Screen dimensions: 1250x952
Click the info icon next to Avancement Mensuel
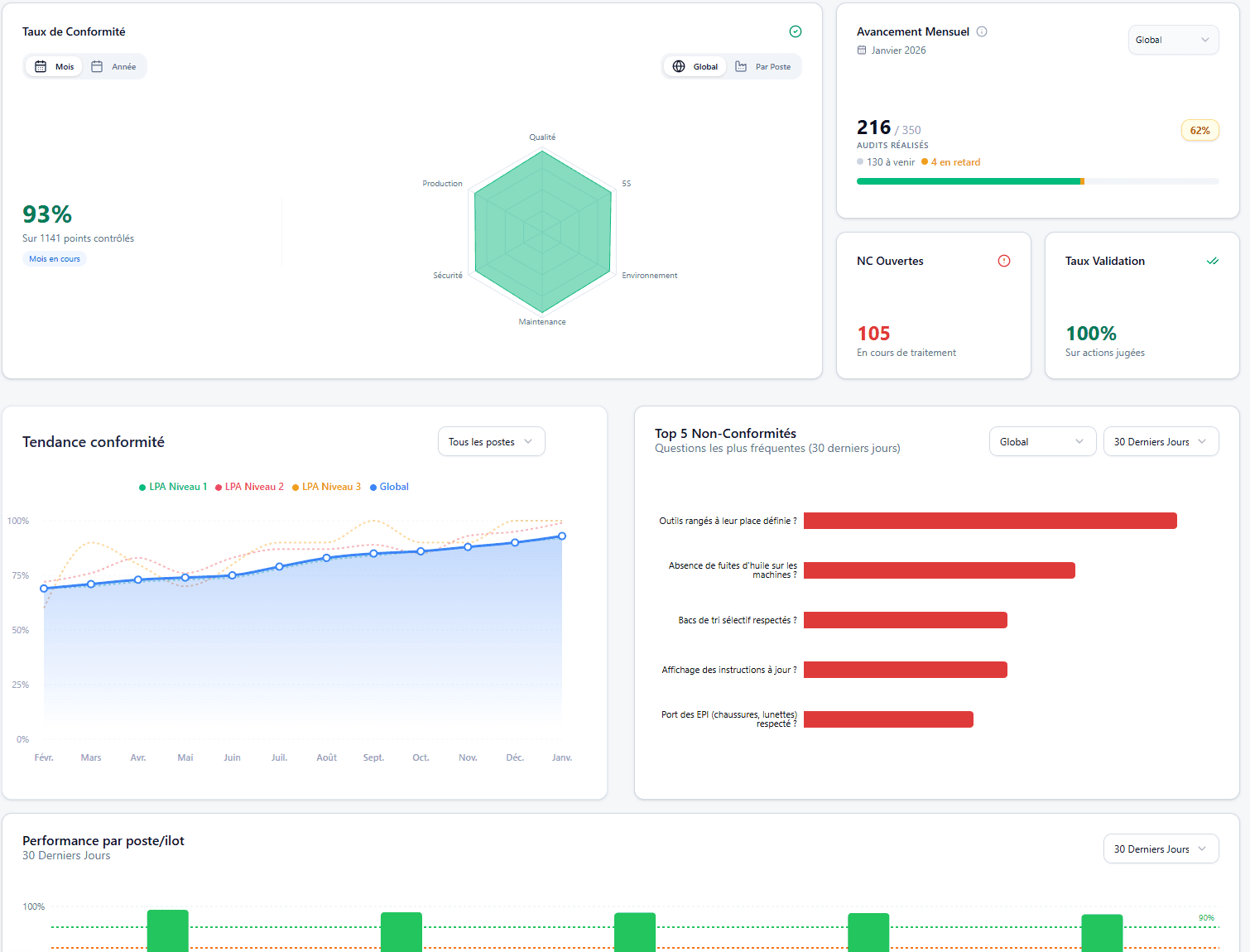[982, 31]
